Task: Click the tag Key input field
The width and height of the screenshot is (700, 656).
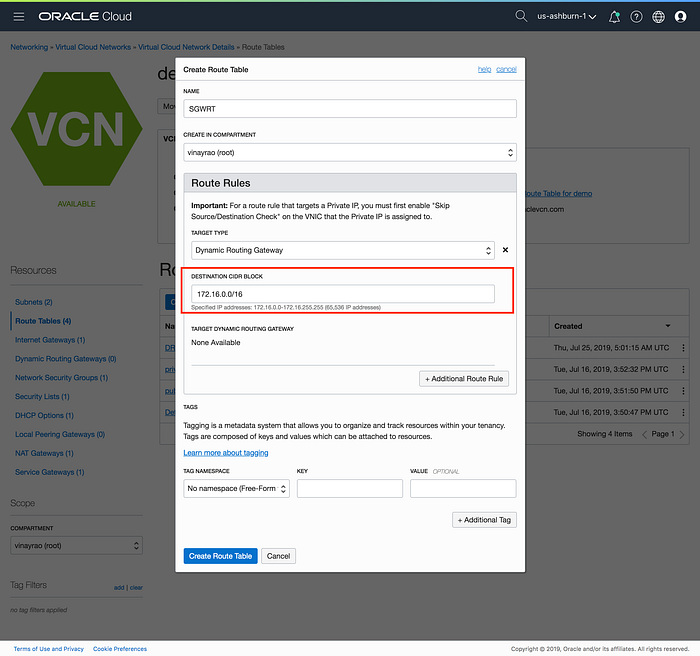Action: pyautogui.click(x=350, y=488)
